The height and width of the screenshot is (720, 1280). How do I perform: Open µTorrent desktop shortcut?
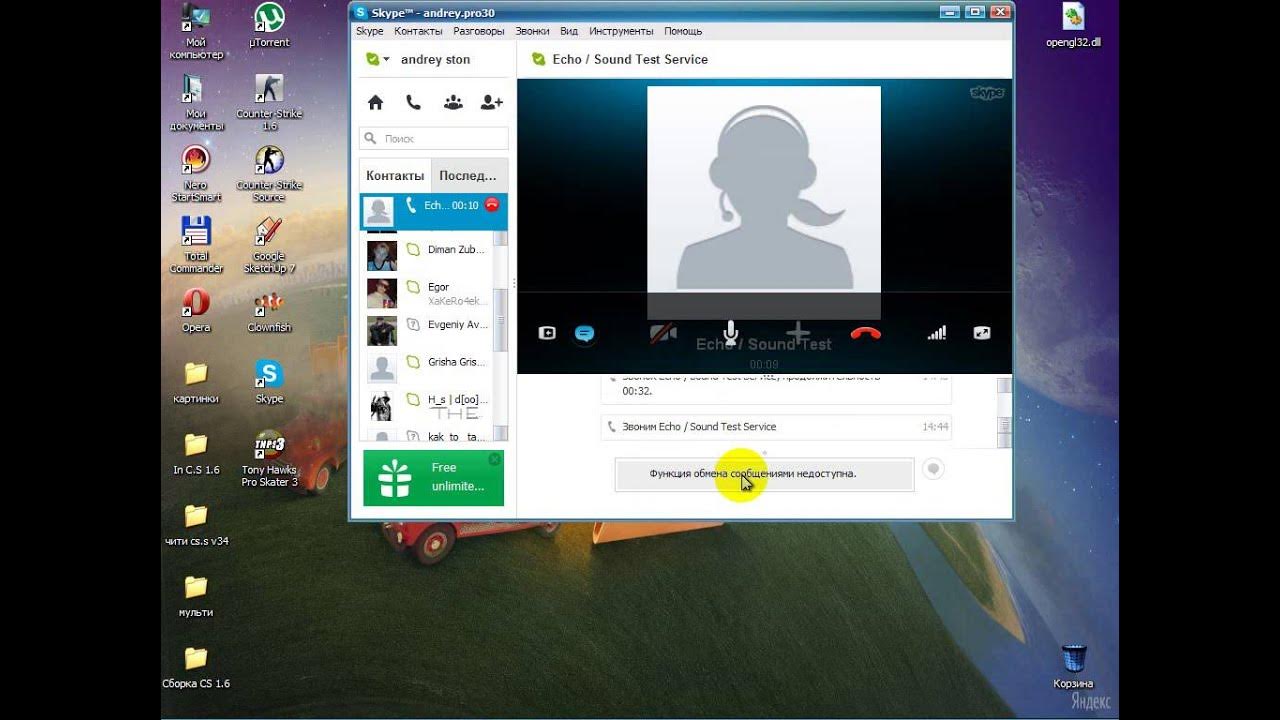tap(269, 27)
